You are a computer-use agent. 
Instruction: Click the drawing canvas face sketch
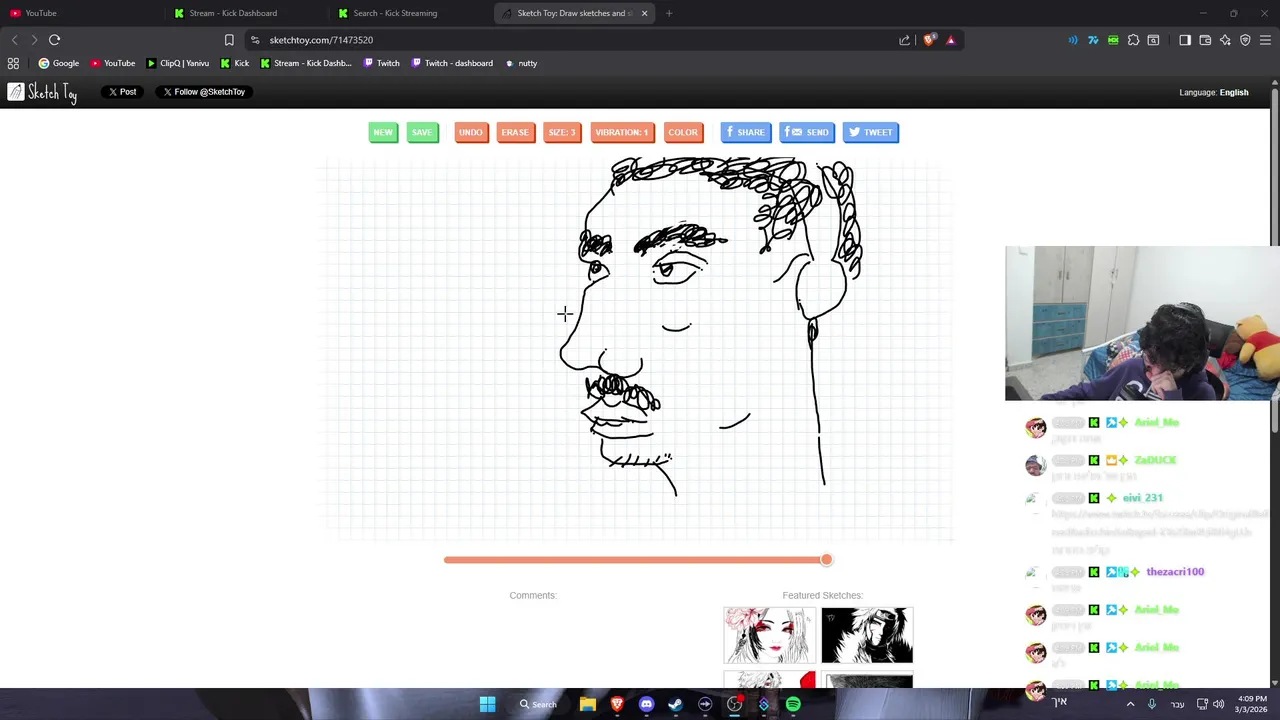tap(710, 325)
